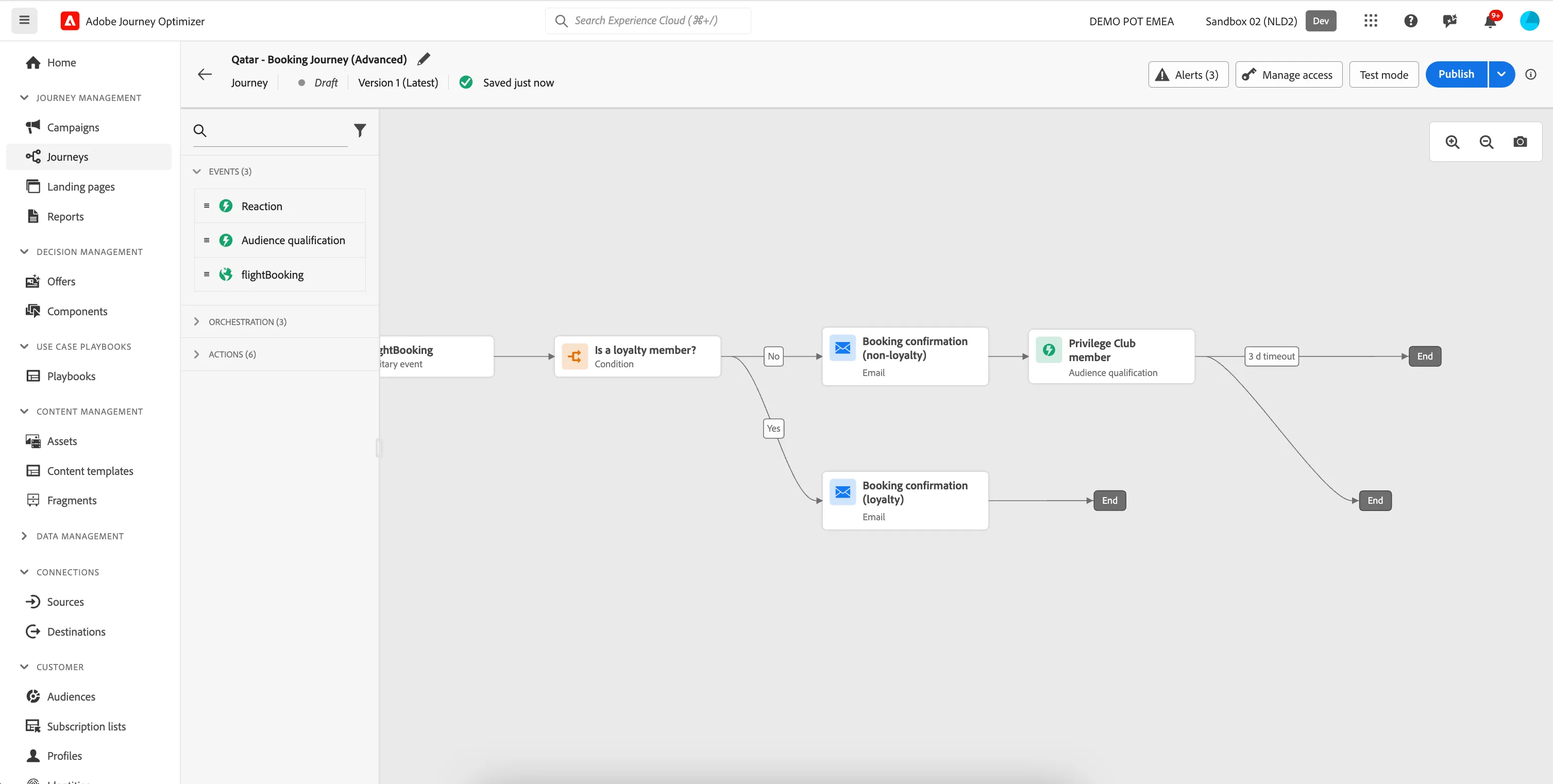This screenshot has height=784, width=1553.
Task: Open Alerts (3)
Action: 1188,75
